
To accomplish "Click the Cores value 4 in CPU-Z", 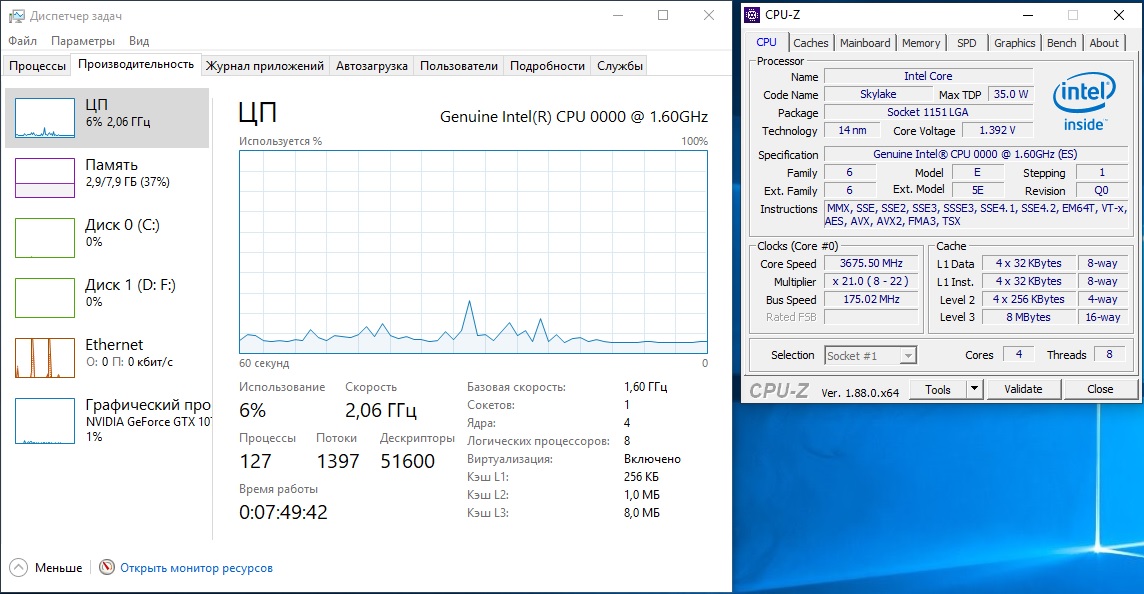I will [1019, 355].
